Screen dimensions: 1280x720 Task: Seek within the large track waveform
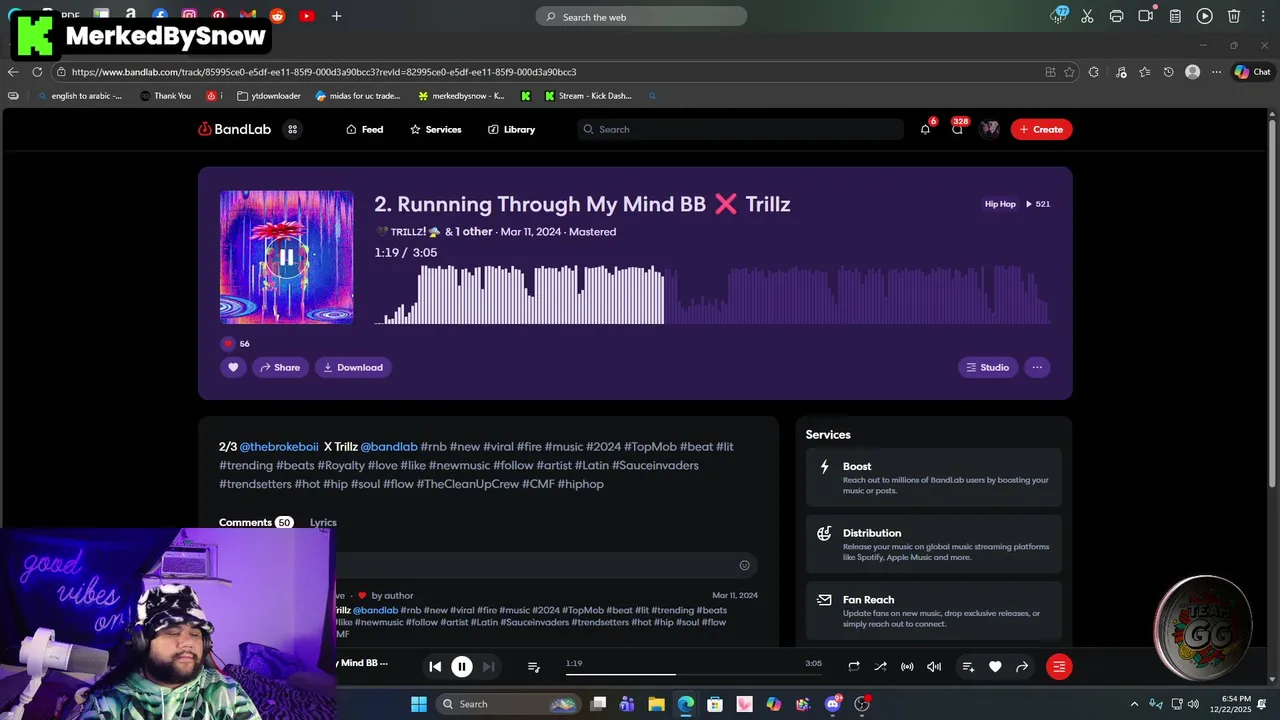[712, 294]
